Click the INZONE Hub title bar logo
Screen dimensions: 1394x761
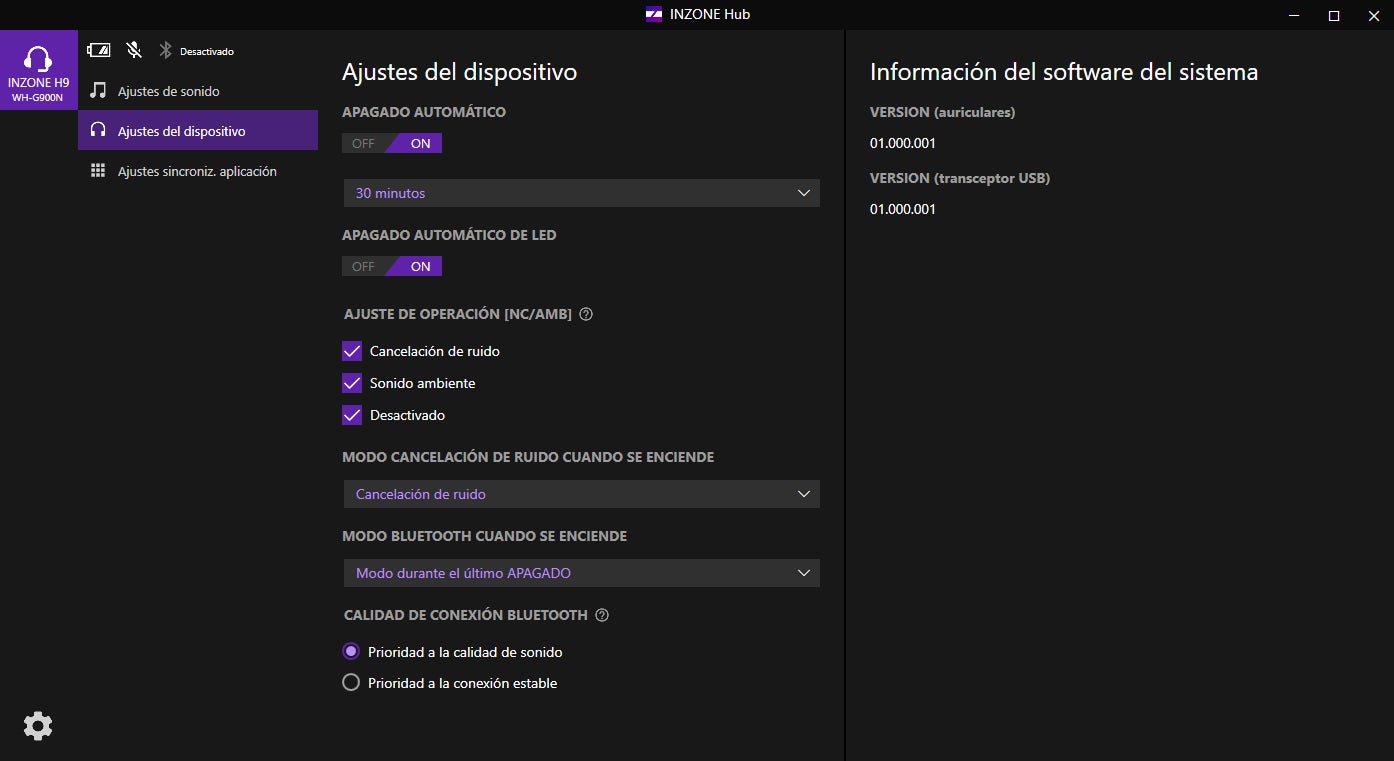pyautogui.click(x=652, y=14)
